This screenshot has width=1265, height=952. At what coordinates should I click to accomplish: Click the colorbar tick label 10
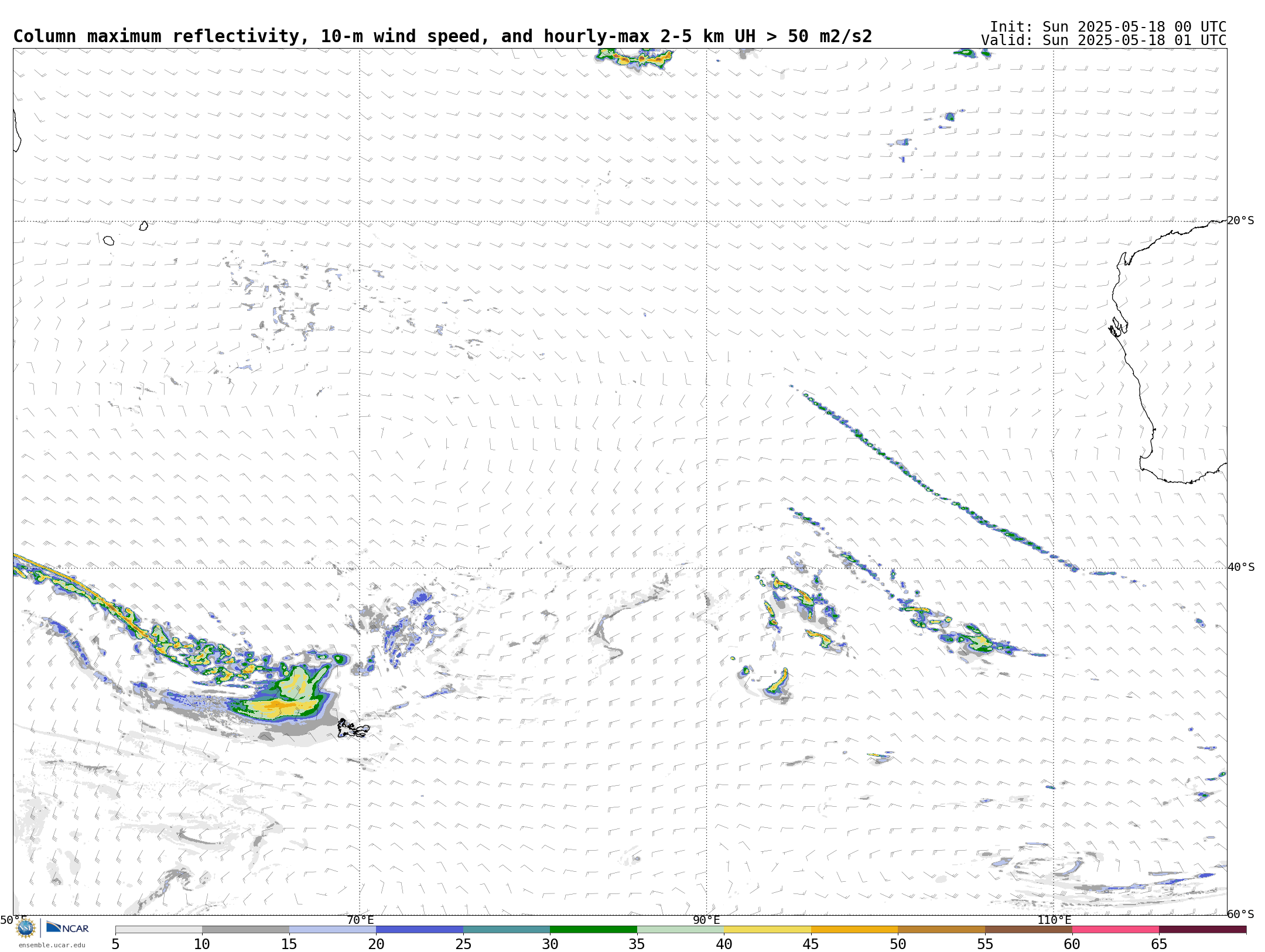coord(202,944)
